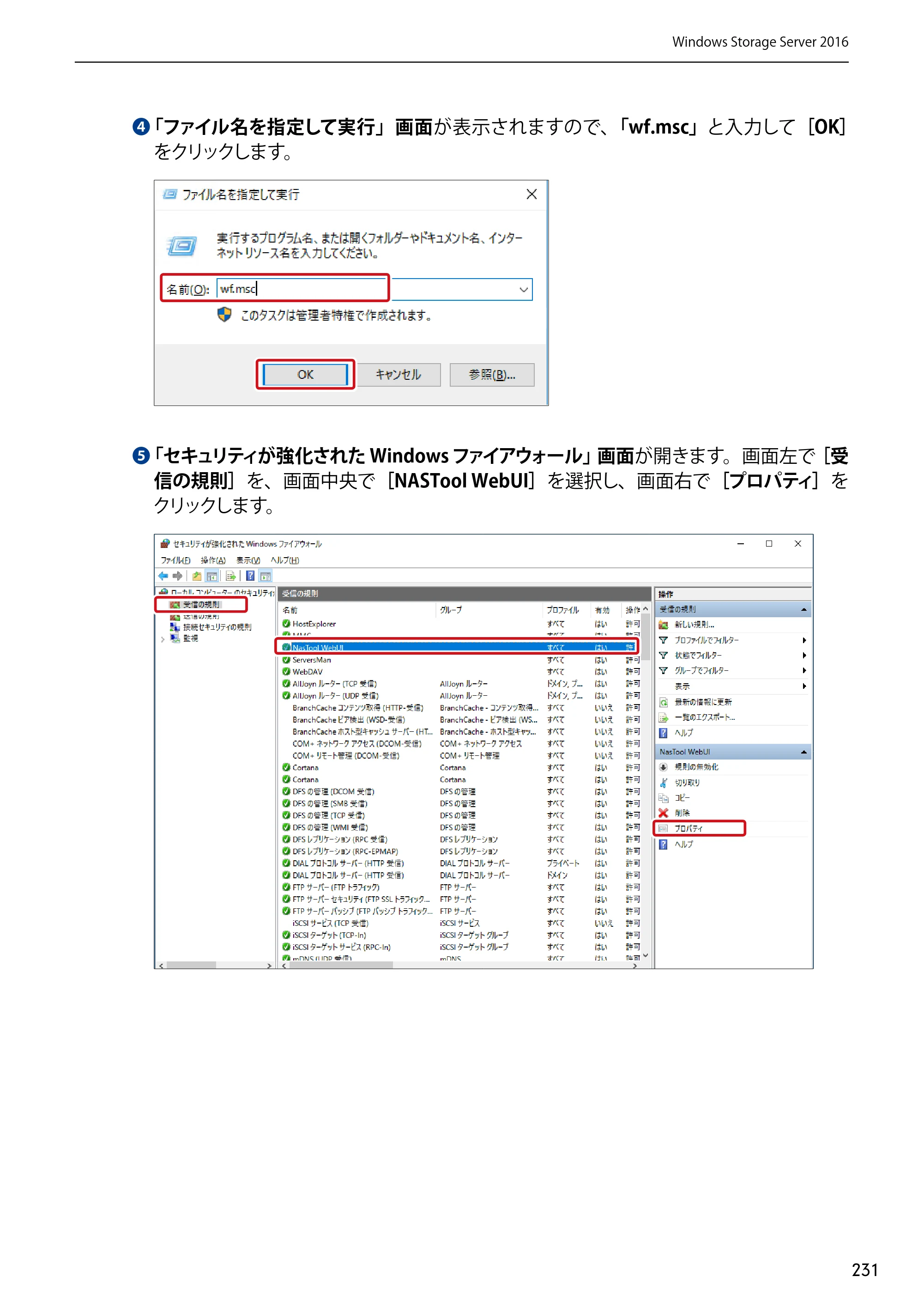Click the キャンセル button
The image size is (924, 1307).
click(398, 375)
